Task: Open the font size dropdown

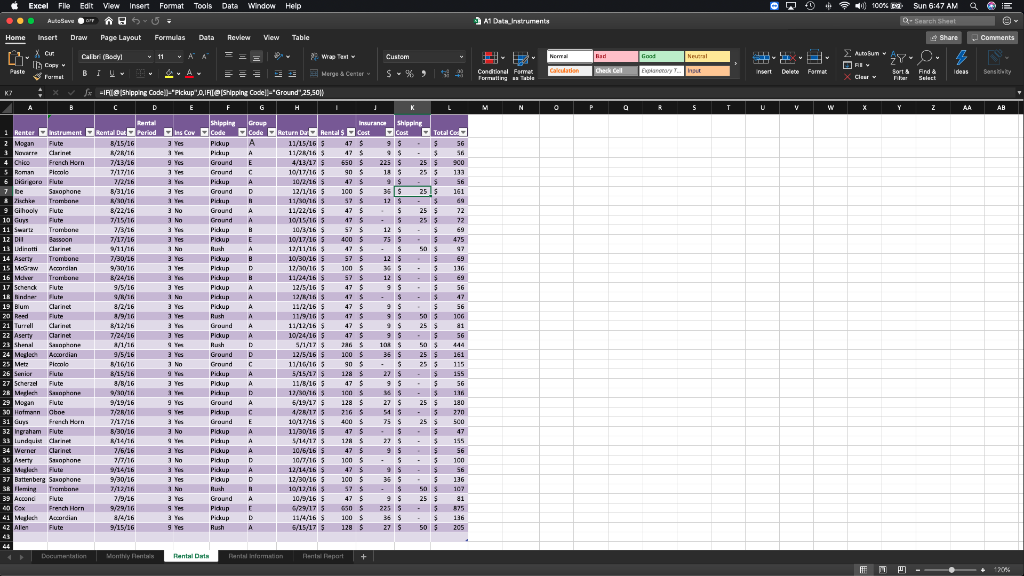Action: point(179,57)
